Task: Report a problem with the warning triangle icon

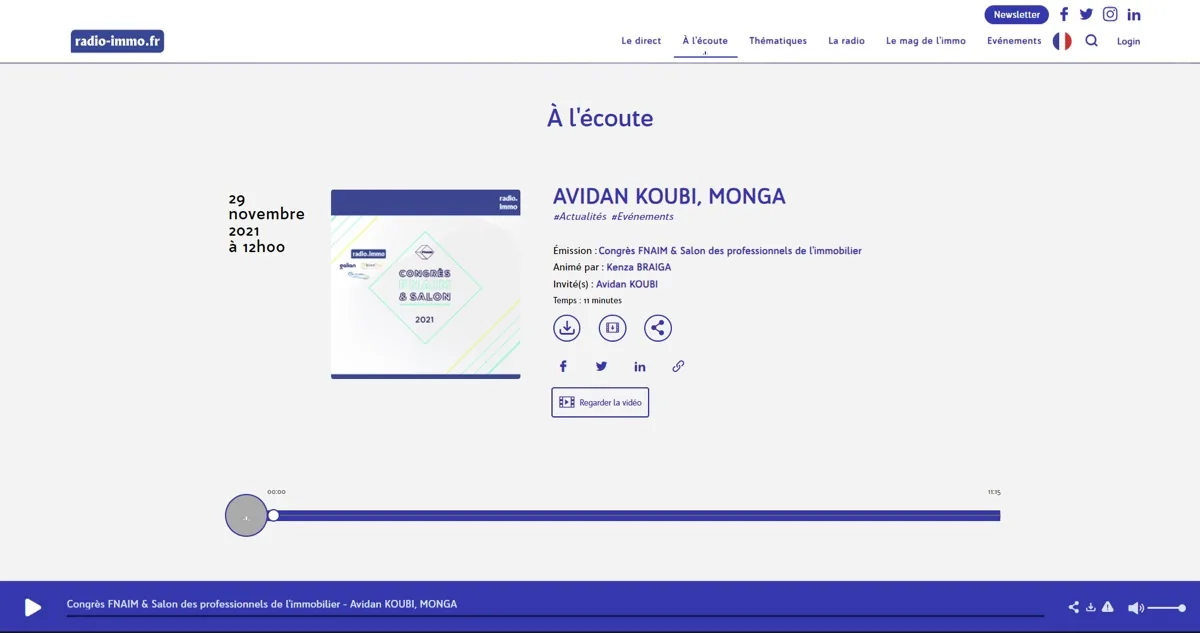Action: point(1107,607)
